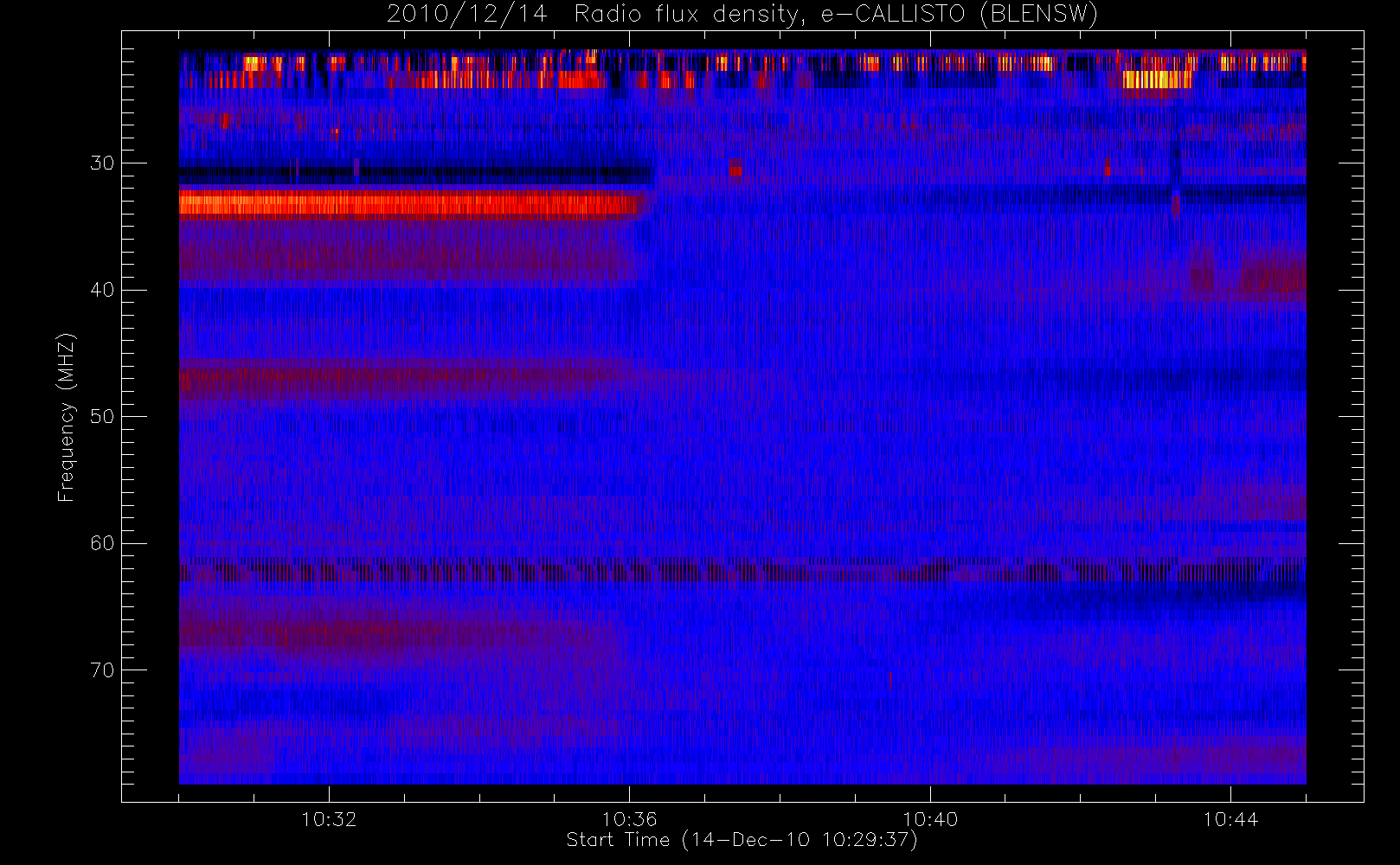Click the bright yellow burst near 10:43 at top
The height and width of the screenshot is (865, 1400).
pyautogui.click(x=1157, y=80)
